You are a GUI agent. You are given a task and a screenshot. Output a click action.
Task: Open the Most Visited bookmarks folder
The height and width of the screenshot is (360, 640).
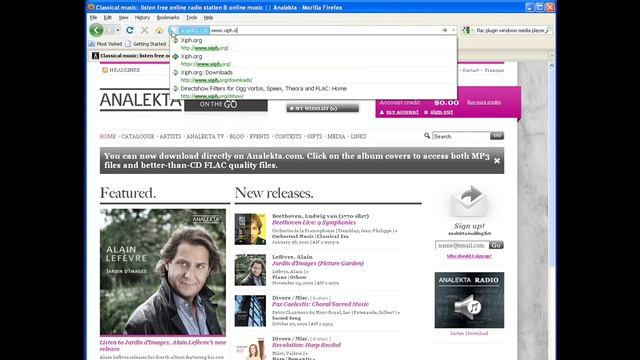click(x=105, y=44)
